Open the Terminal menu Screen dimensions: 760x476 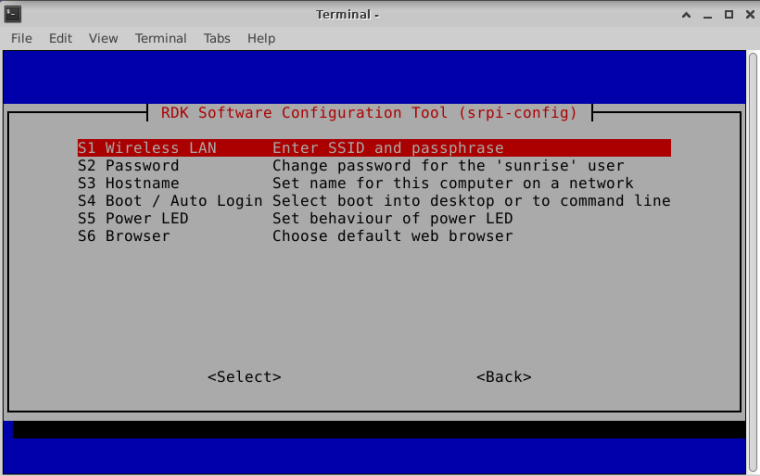click(x=160, y=38)
